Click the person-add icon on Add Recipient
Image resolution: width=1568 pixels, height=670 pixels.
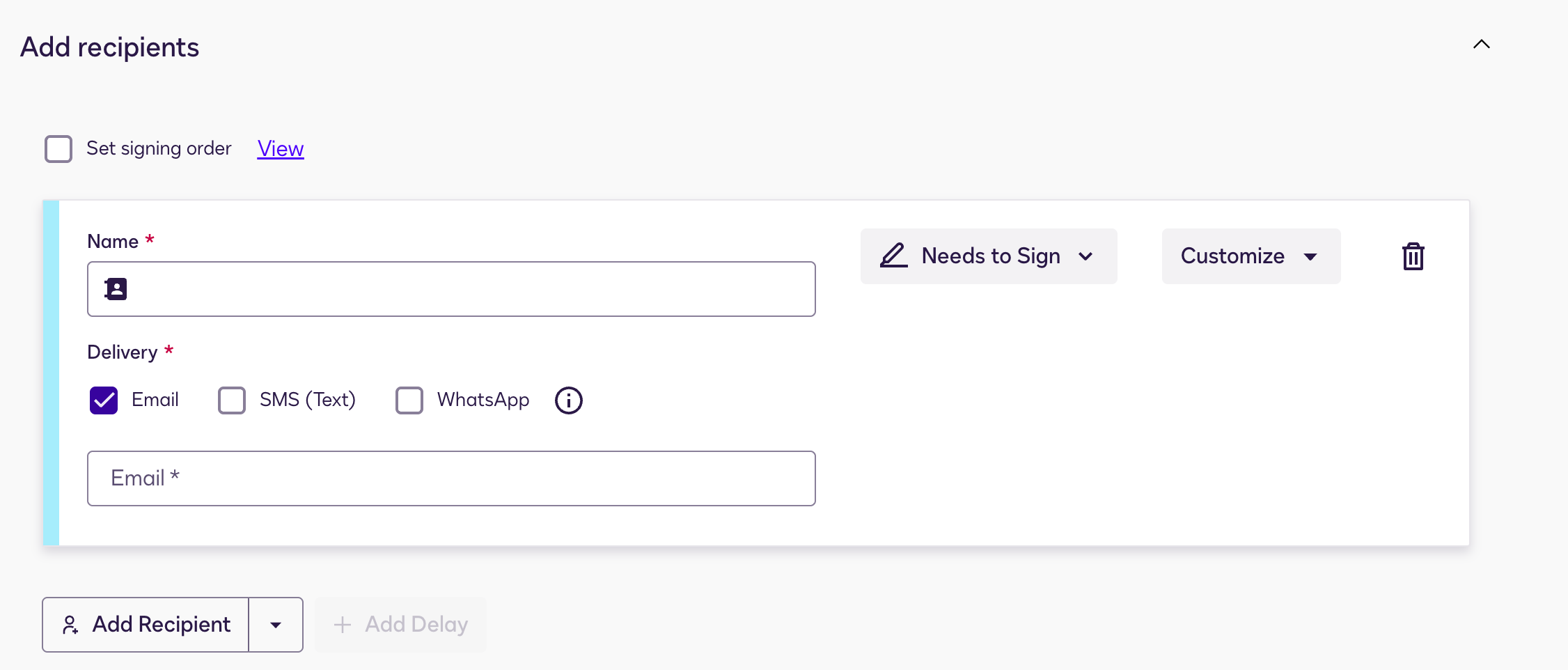[70, 625]
